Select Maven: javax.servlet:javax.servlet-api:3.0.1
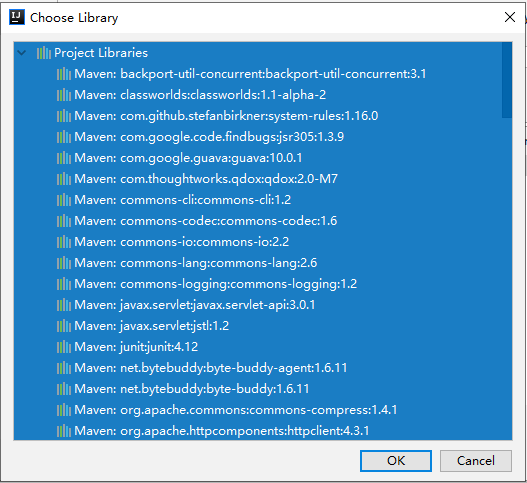This screenshot has height=483, width=527. click(x=195, y=305)
